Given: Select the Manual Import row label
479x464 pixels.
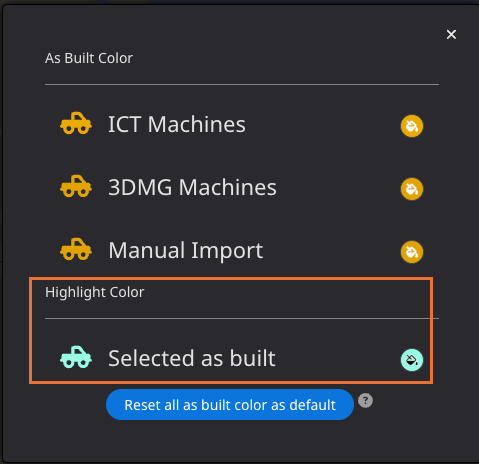Looking at the screenshot, I should coord(186,251).
